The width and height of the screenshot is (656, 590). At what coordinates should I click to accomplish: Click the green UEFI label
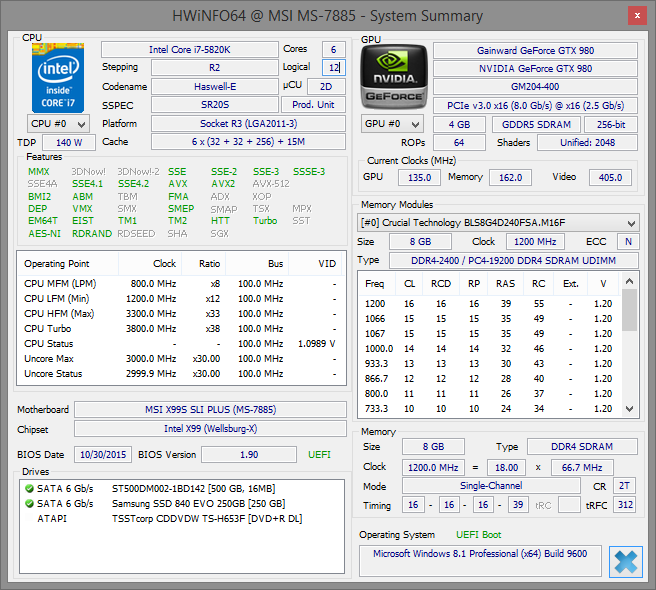pos(319,455)
